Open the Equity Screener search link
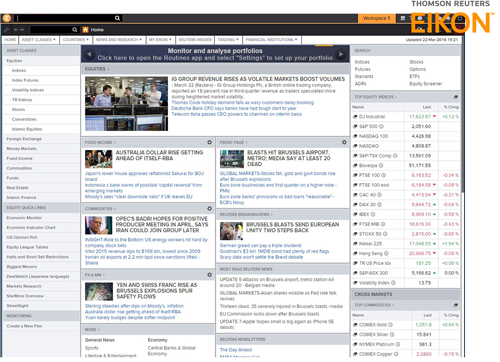Viewport: 500px width, 362px height. 426,84
